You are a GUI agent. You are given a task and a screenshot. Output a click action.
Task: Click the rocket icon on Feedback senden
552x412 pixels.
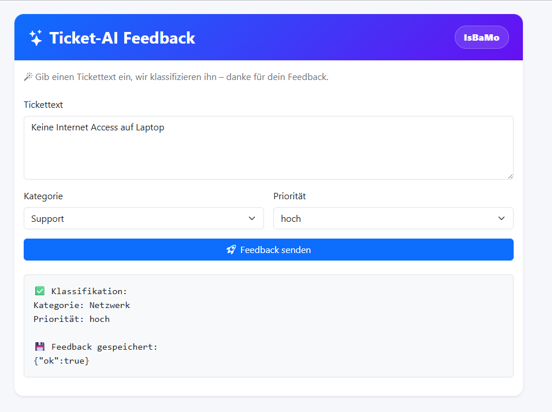point(231,250)
